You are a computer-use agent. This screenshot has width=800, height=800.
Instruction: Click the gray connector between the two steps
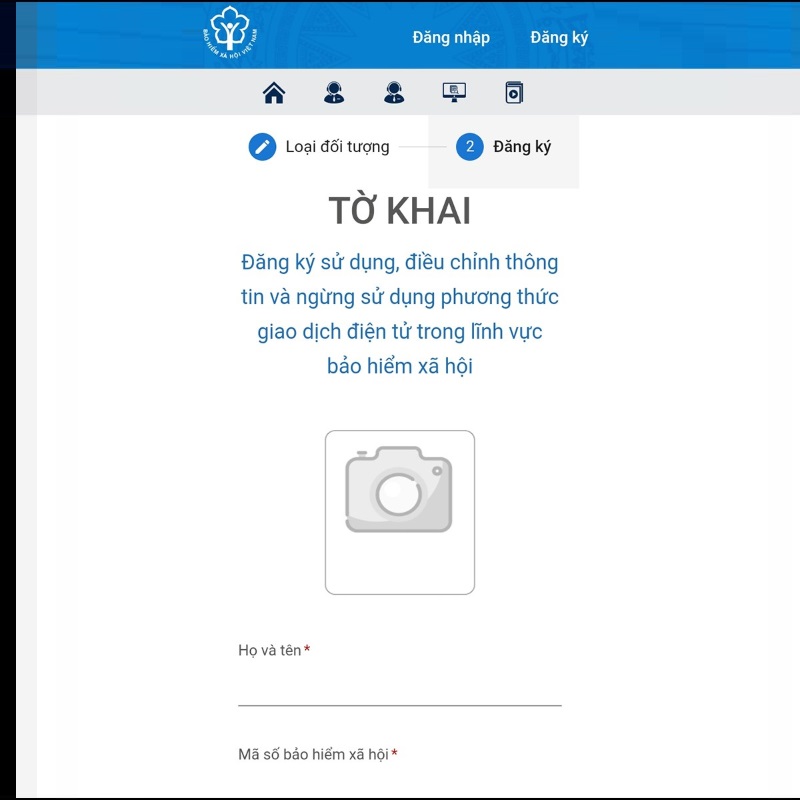[425, 146]
